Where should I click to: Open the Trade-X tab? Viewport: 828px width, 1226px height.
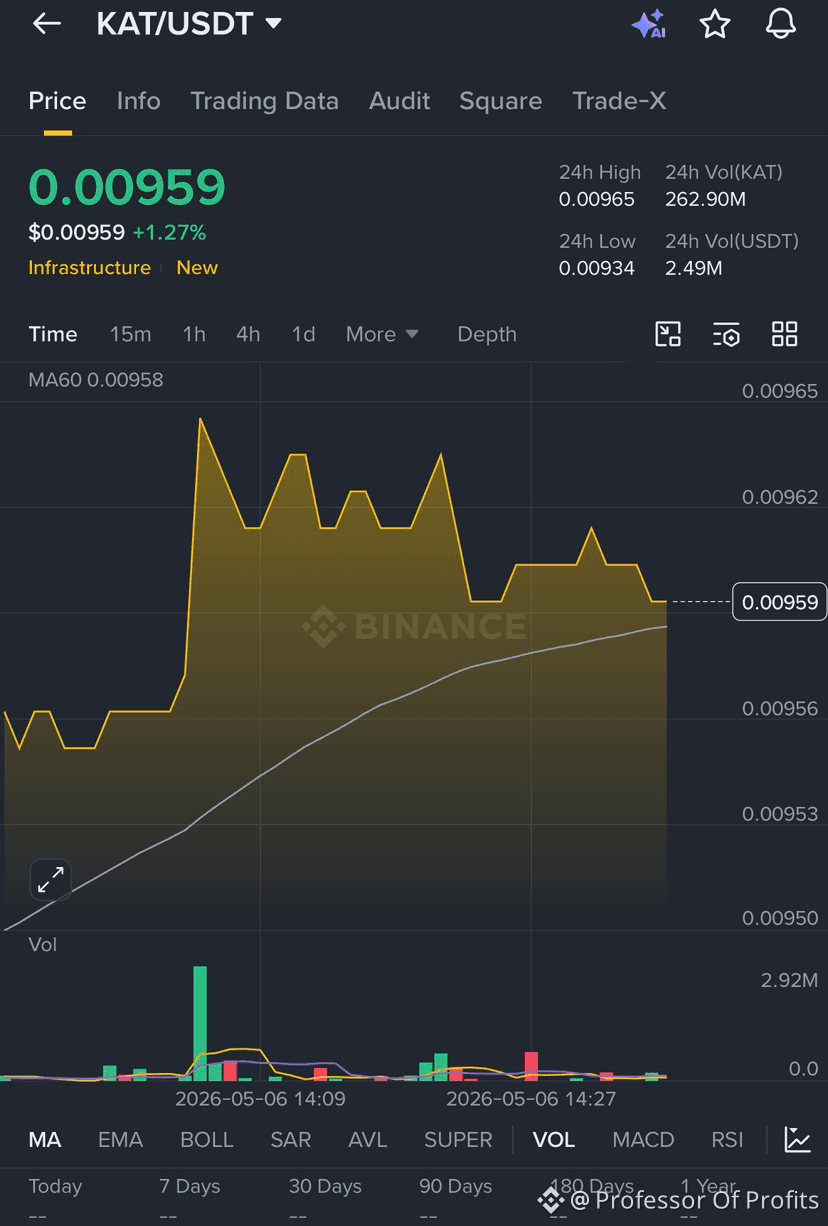[619, 101]
